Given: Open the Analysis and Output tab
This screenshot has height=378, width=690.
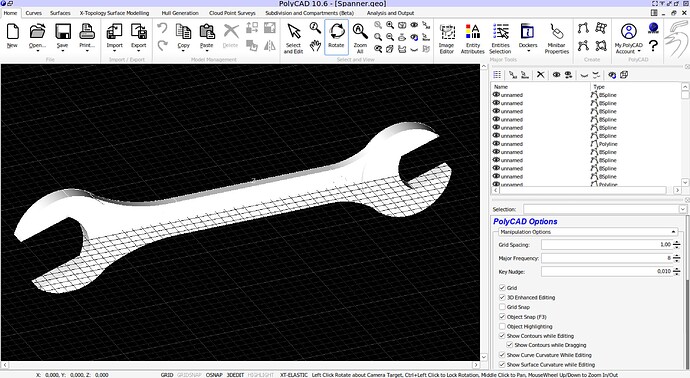Looking at the screenshot, I should [391, 13].
